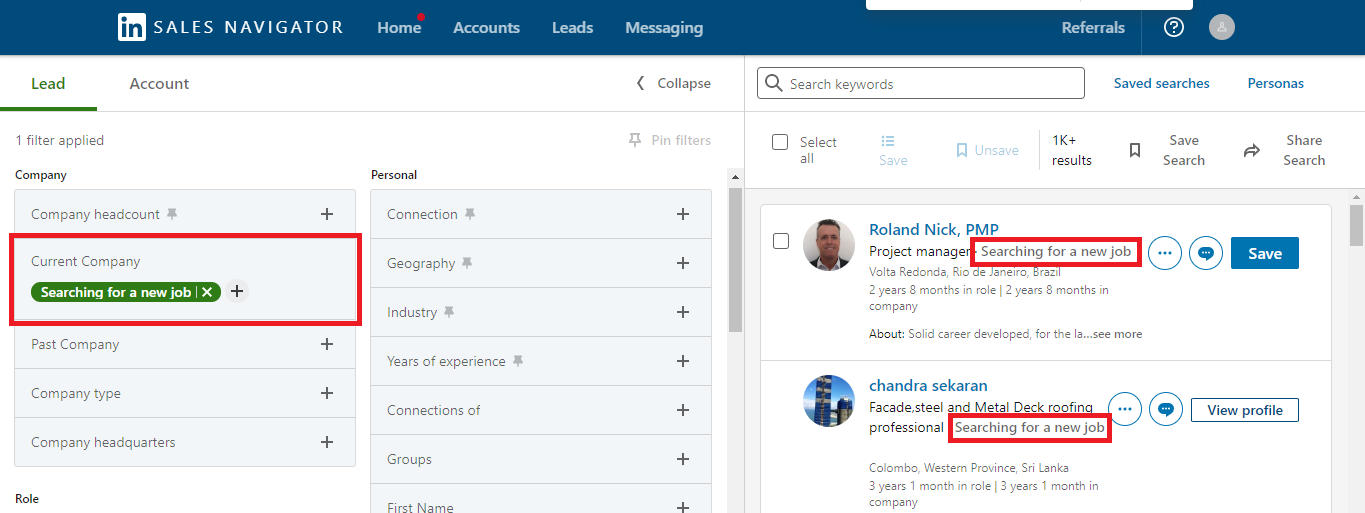Click the Pin filters label
Viewport: 1365px width, 513px height.
coord(681,140)
